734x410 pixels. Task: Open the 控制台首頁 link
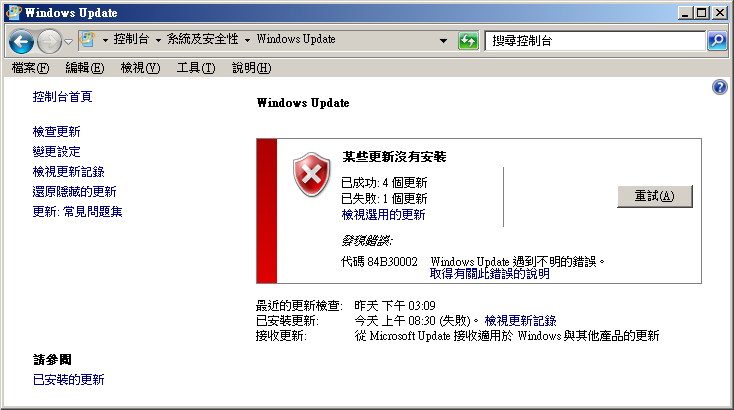(x=62, y=97)
